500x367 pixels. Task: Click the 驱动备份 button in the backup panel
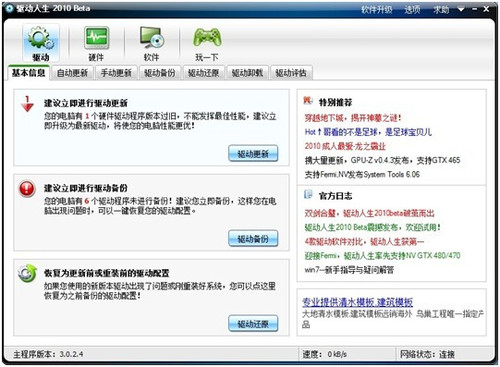(x=253, y=238)
